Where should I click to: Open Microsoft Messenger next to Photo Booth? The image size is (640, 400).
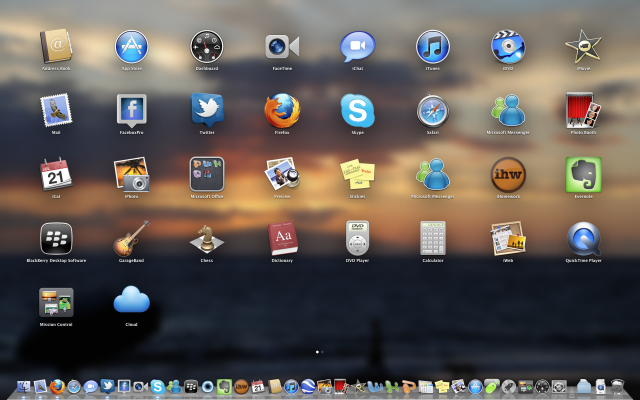click(x=508, y=111)
